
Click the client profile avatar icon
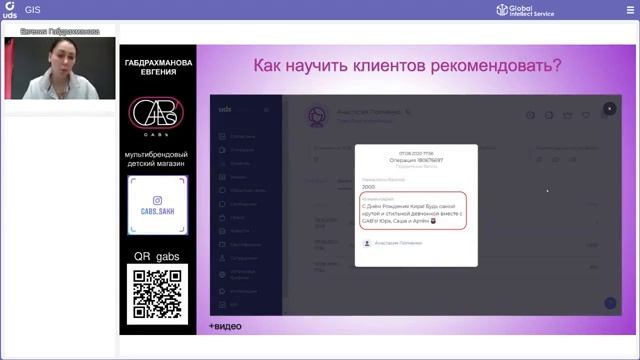(317, 116)
